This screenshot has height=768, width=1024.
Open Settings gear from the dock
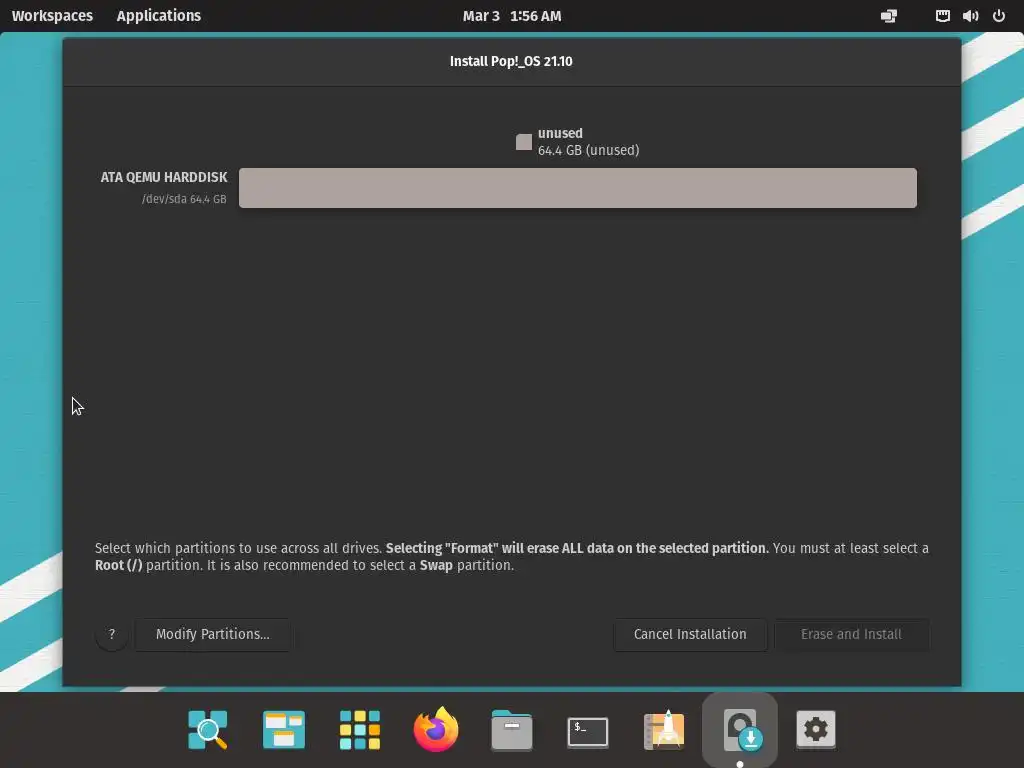pyautogui.click(x=816, y=729)
